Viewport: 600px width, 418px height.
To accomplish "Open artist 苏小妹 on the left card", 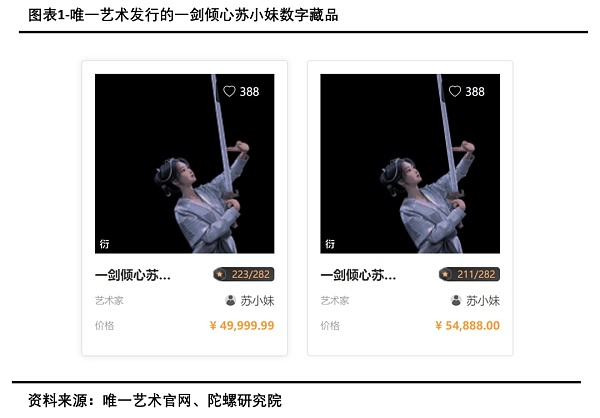I will [x=257, y=301].
